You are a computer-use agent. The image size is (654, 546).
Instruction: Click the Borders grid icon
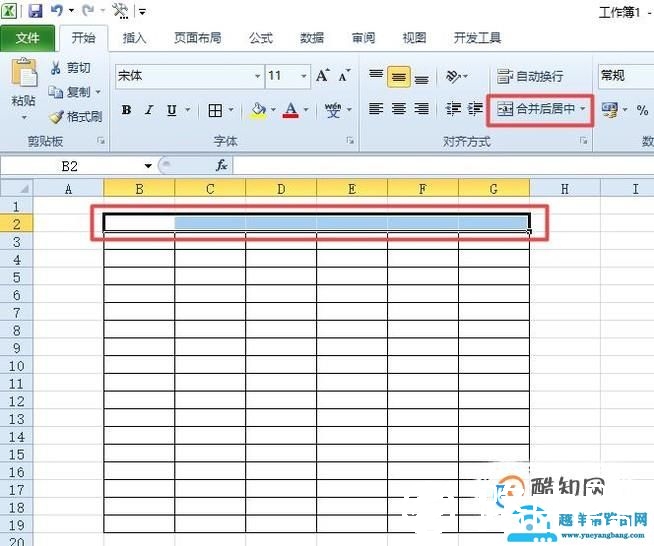pos(215,110)
